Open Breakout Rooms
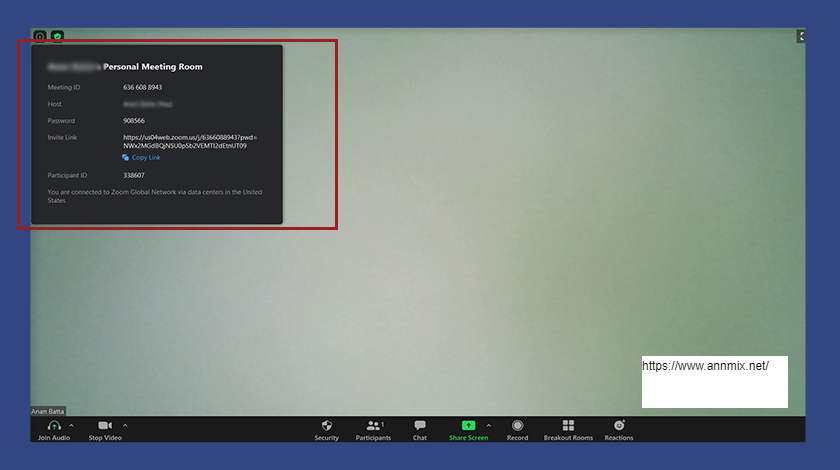 coord(568,430)
